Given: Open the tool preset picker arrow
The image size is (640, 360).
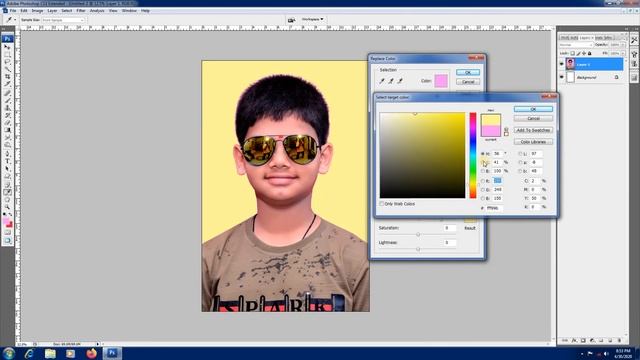Looking at the screenshot, I should (x=15, y=20).
